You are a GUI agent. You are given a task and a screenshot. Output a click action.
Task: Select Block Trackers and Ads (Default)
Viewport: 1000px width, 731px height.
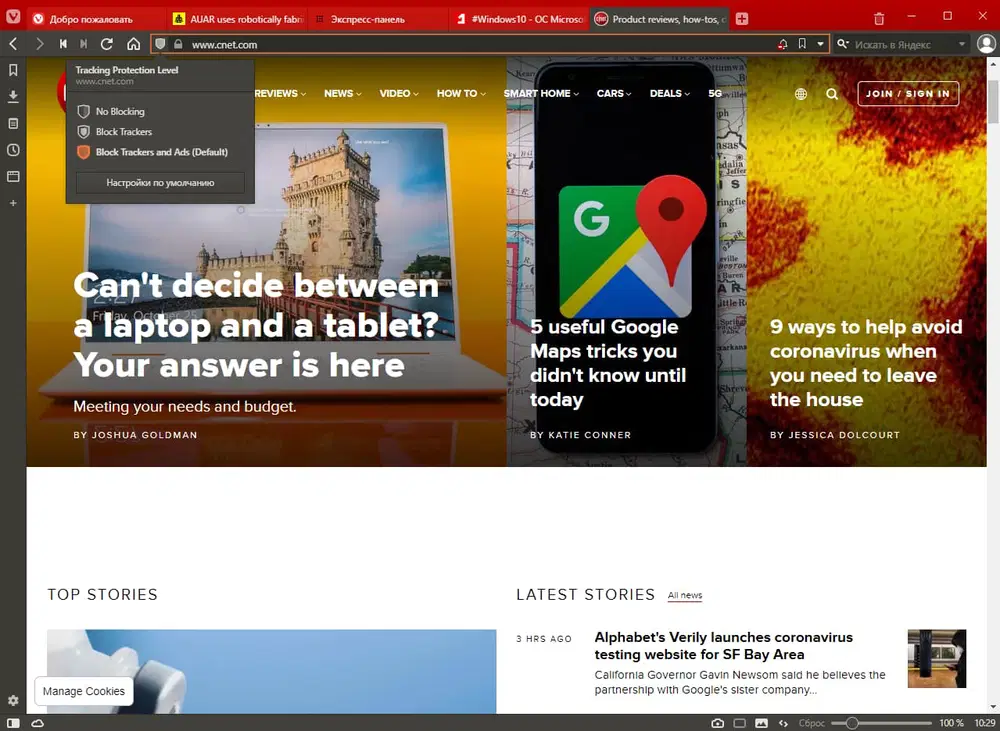click(160, 152)
